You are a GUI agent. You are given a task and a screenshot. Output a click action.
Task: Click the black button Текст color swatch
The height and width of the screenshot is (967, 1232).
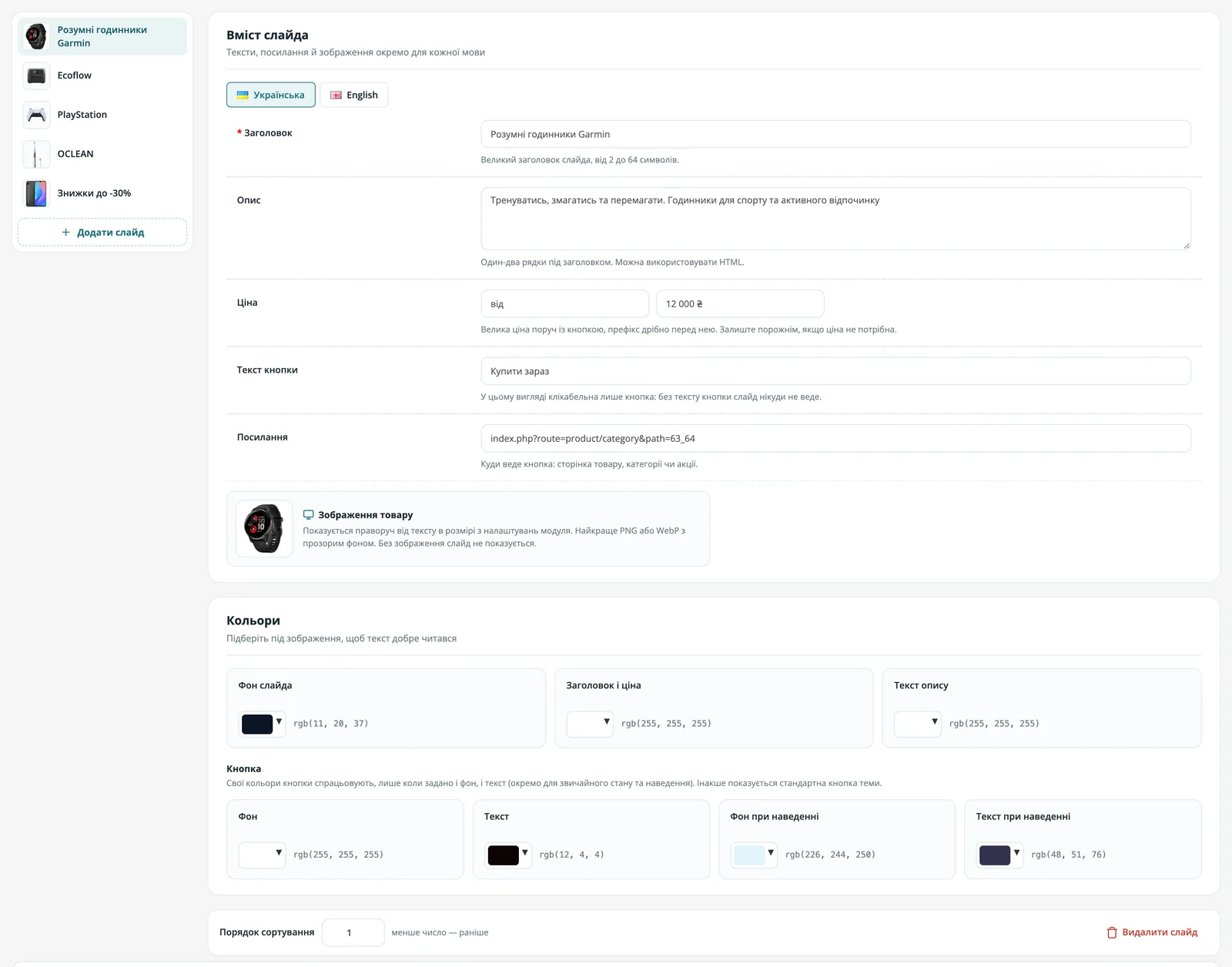tap(503, 855)
